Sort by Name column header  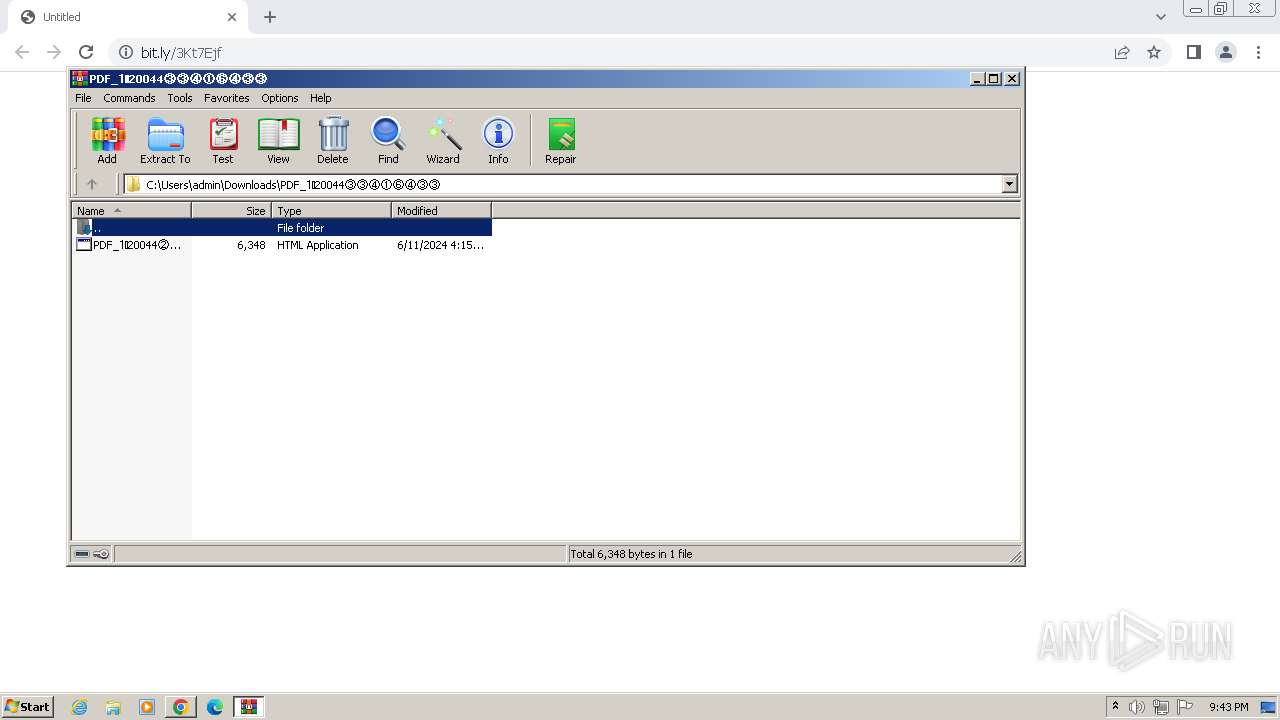(x=131, y=211)
